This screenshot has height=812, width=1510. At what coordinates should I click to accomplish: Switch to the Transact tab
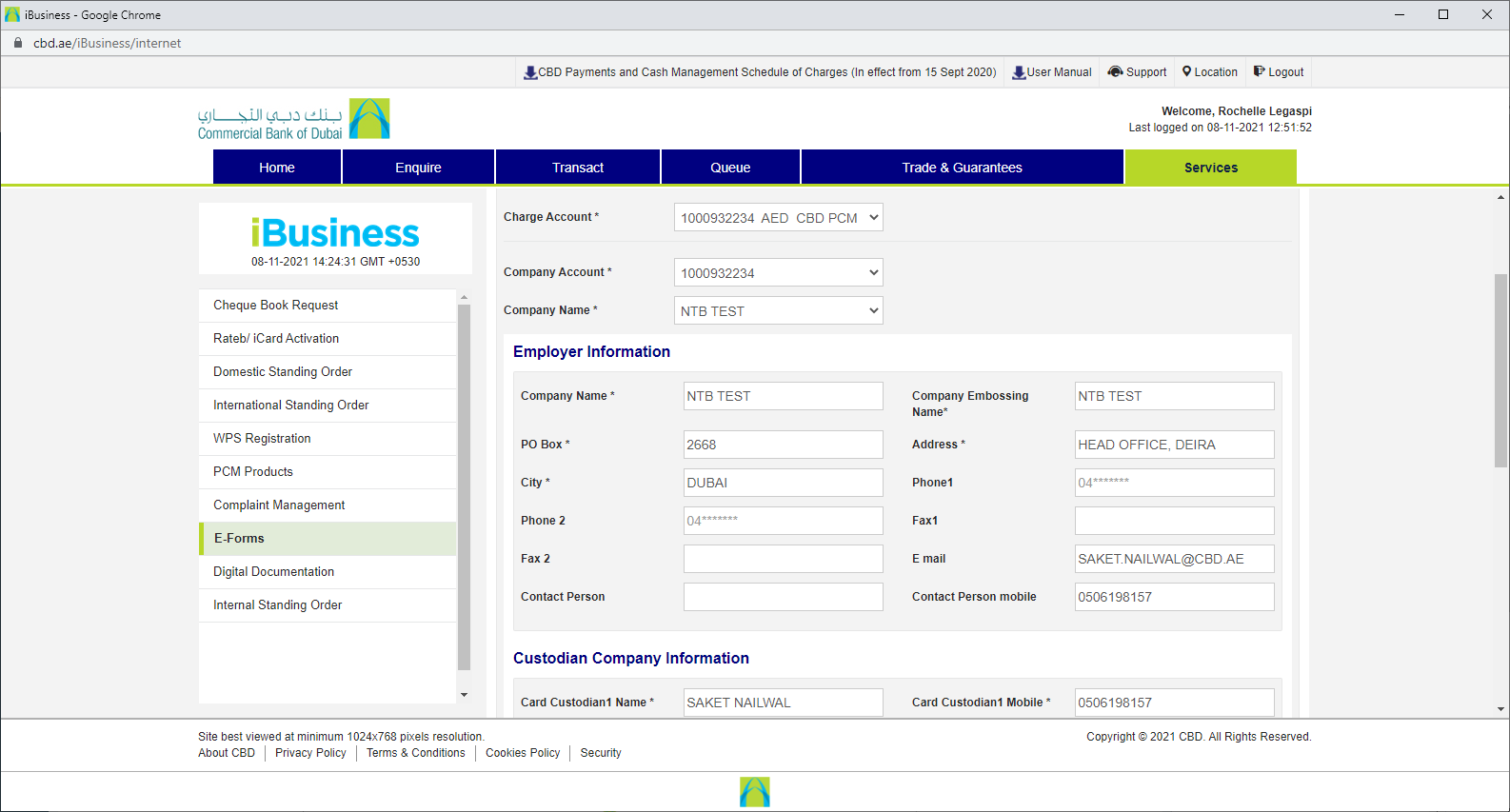pos(578,168)
